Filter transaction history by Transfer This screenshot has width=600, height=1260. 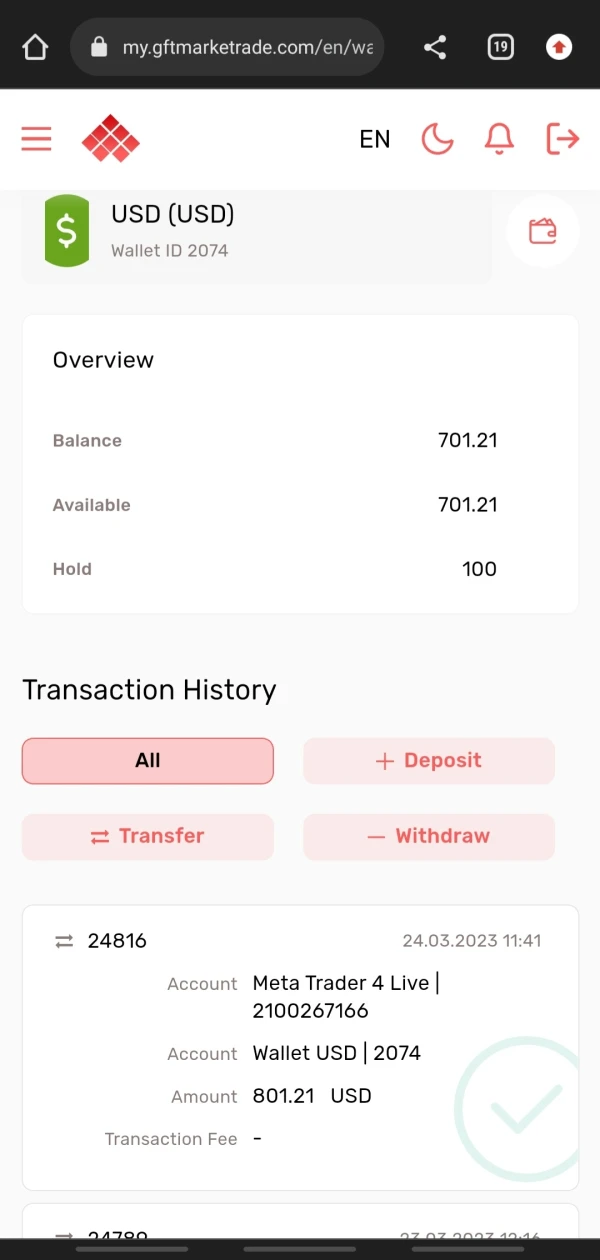tap(148, 837)
